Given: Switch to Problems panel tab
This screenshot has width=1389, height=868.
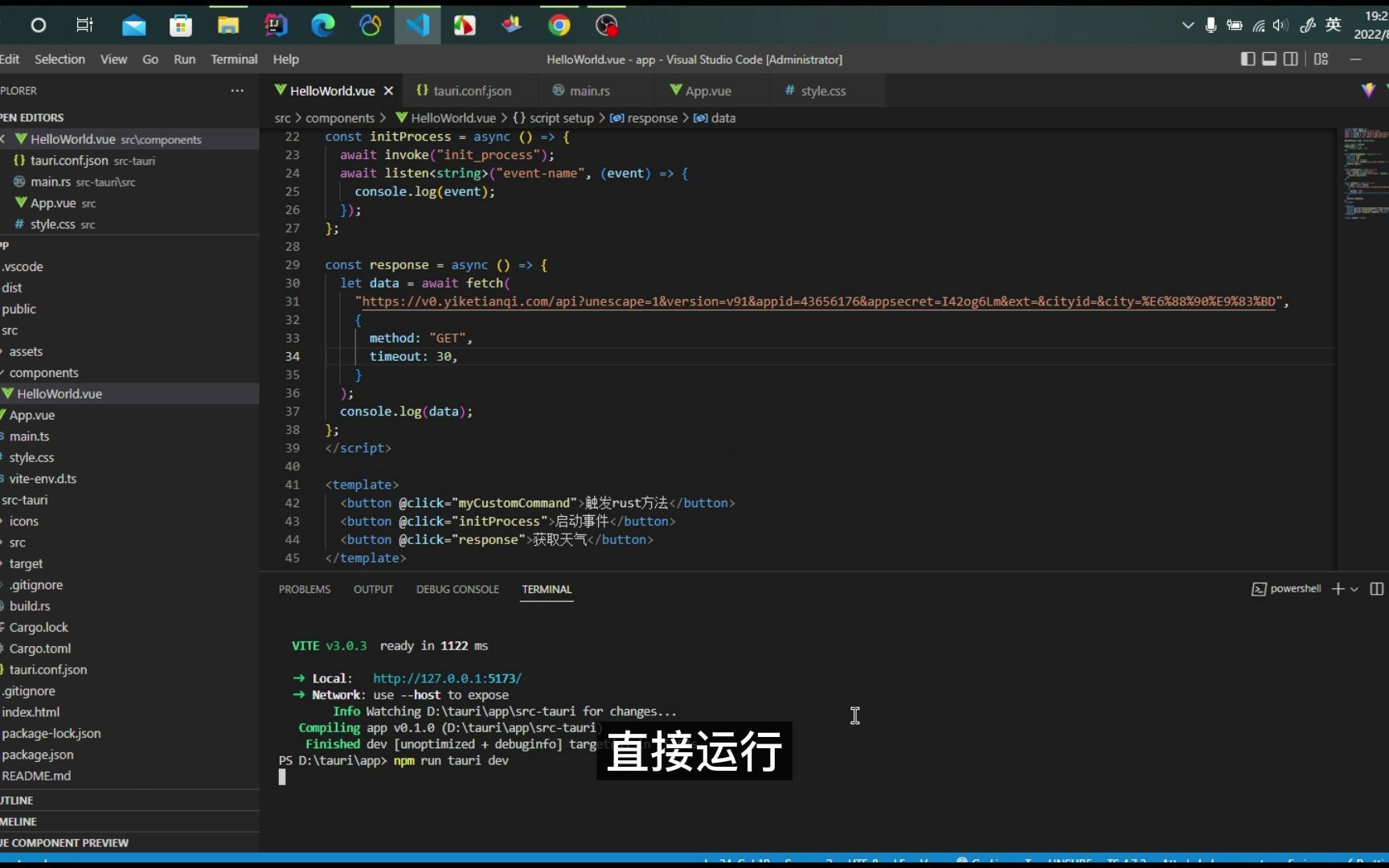Looking at the screenshot, I should 305,589.
